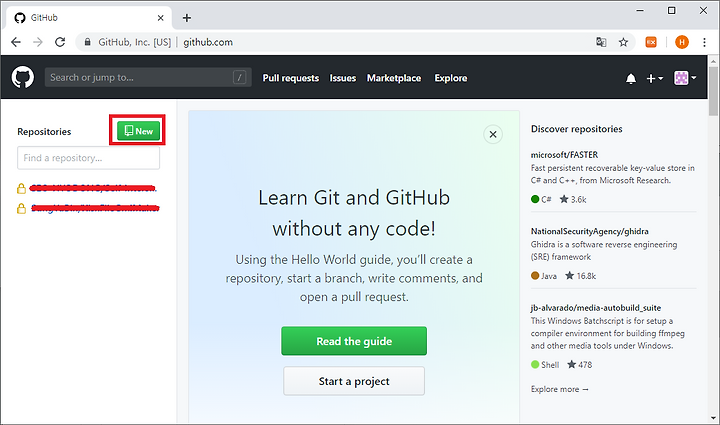This screenshot has width=720, height=425.
Task: Click the Explore more link
Action: [x=559, y=389]
